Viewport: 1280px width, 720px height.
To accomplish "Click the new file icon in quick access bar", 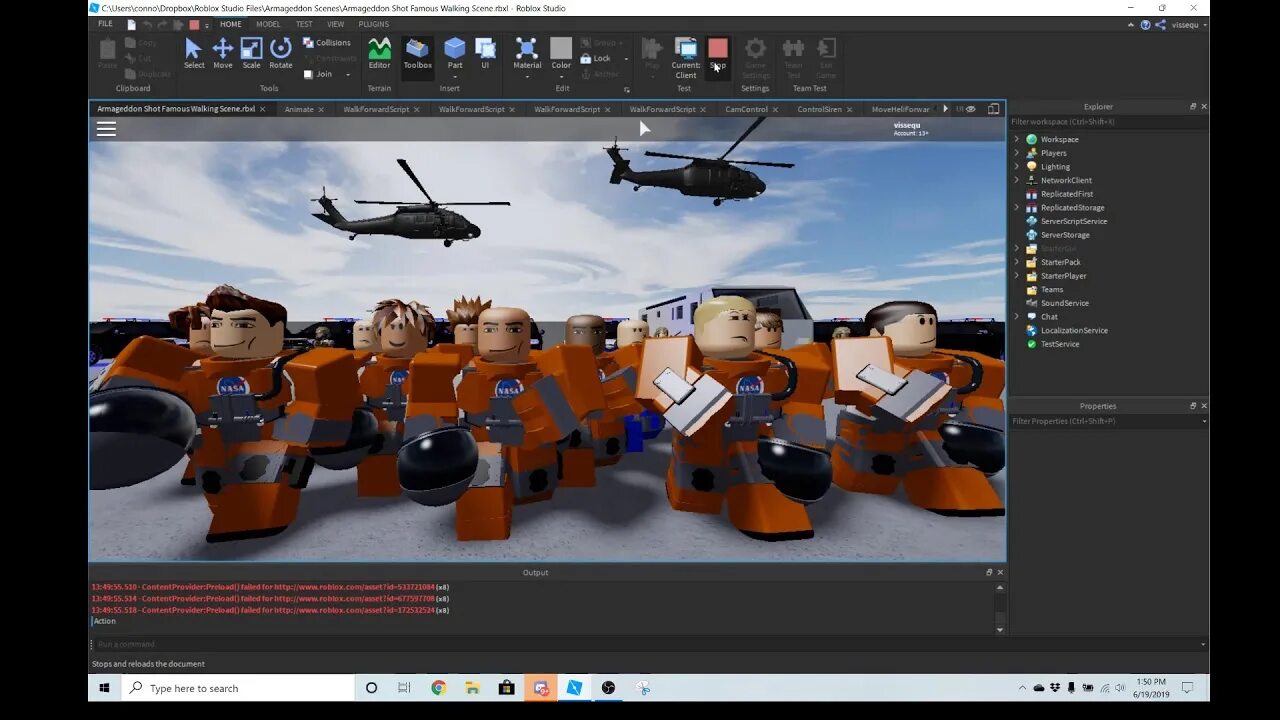I will click(131, 24).
